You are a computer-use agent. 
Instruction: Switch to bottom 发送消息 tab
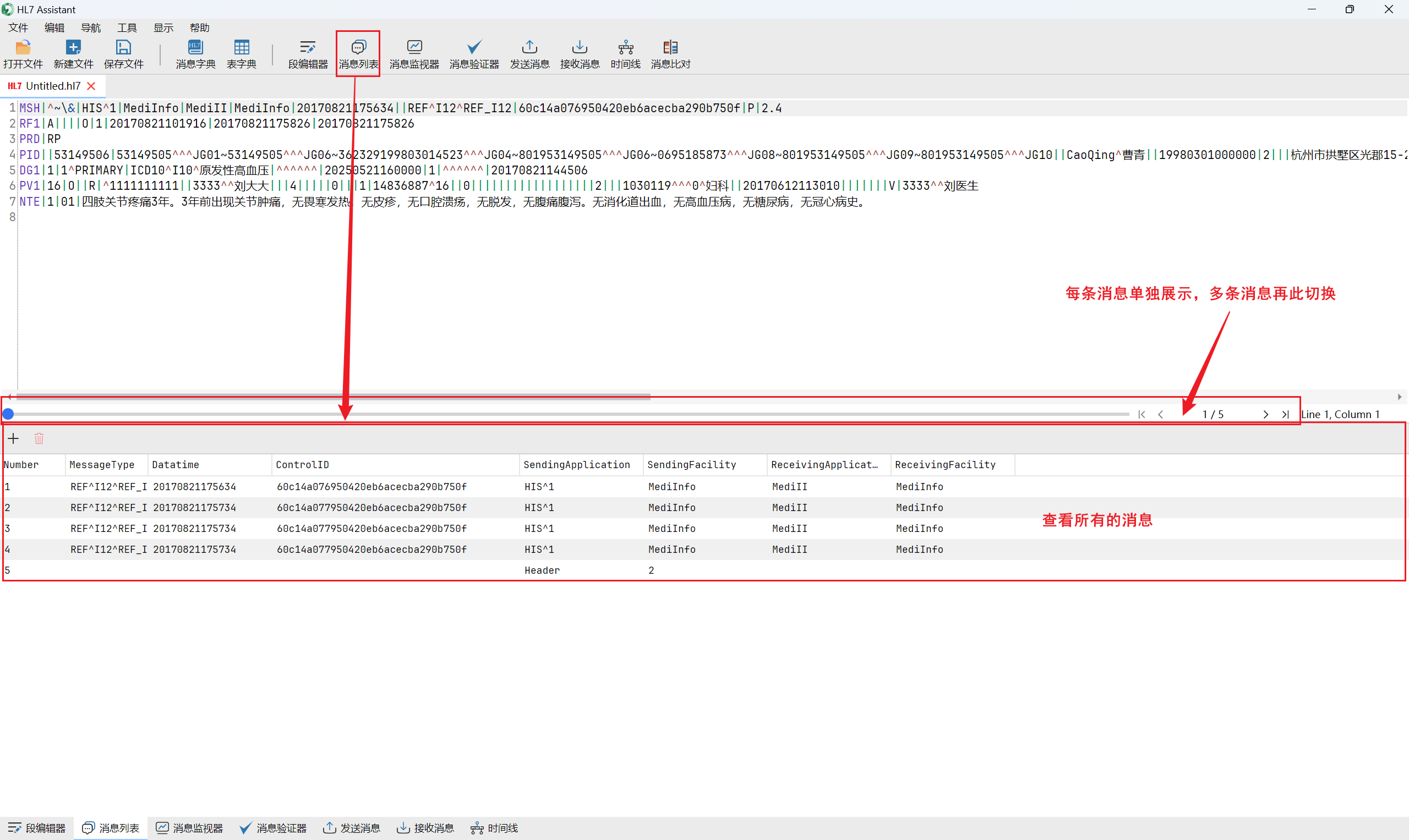(352, 828)
